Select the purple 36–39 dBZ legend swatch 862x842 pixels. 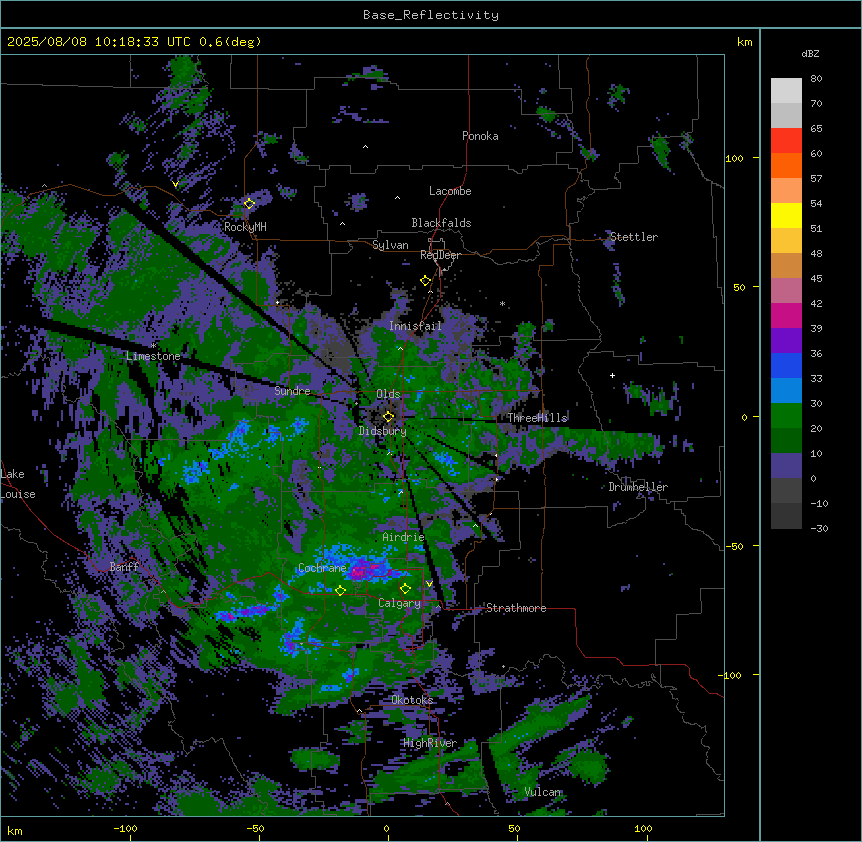[x=786, y=341]
